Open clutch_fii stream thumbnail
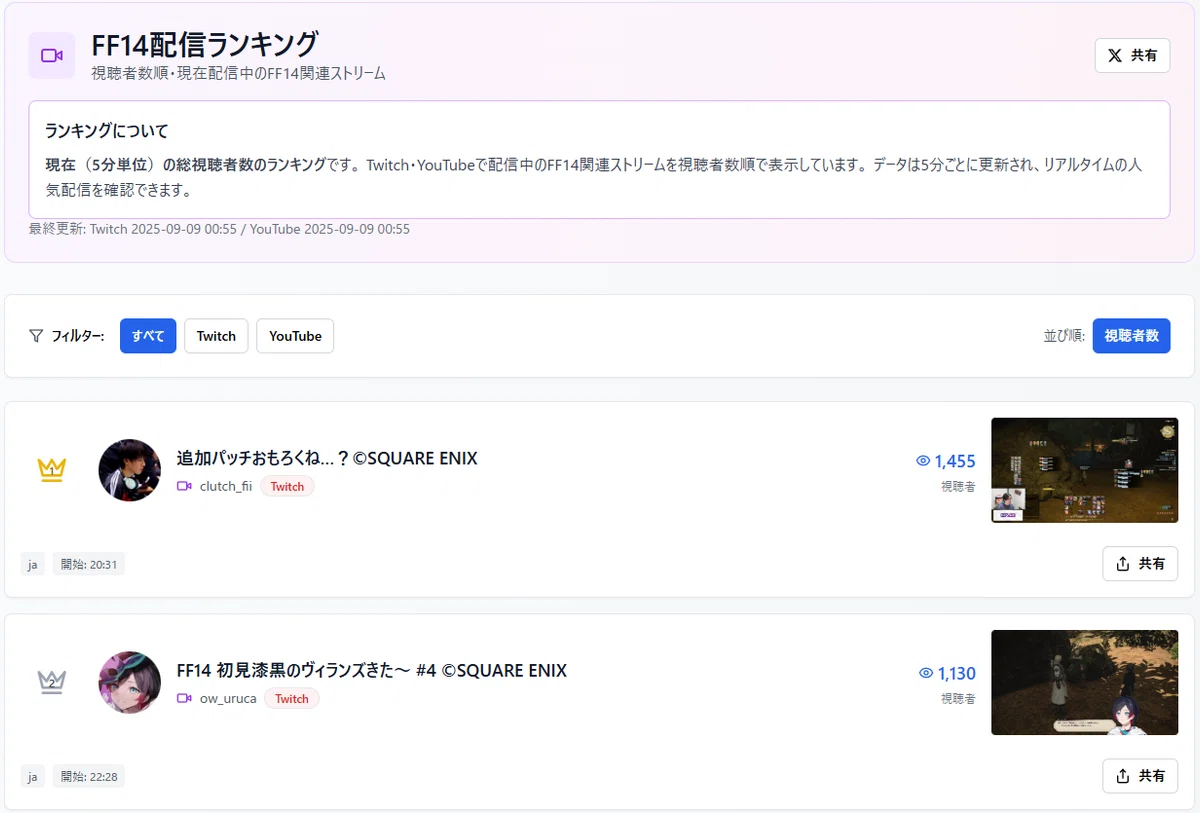Image resolution: width=1200 pixels, height=813 pixels. click(x=1084, y=470)
